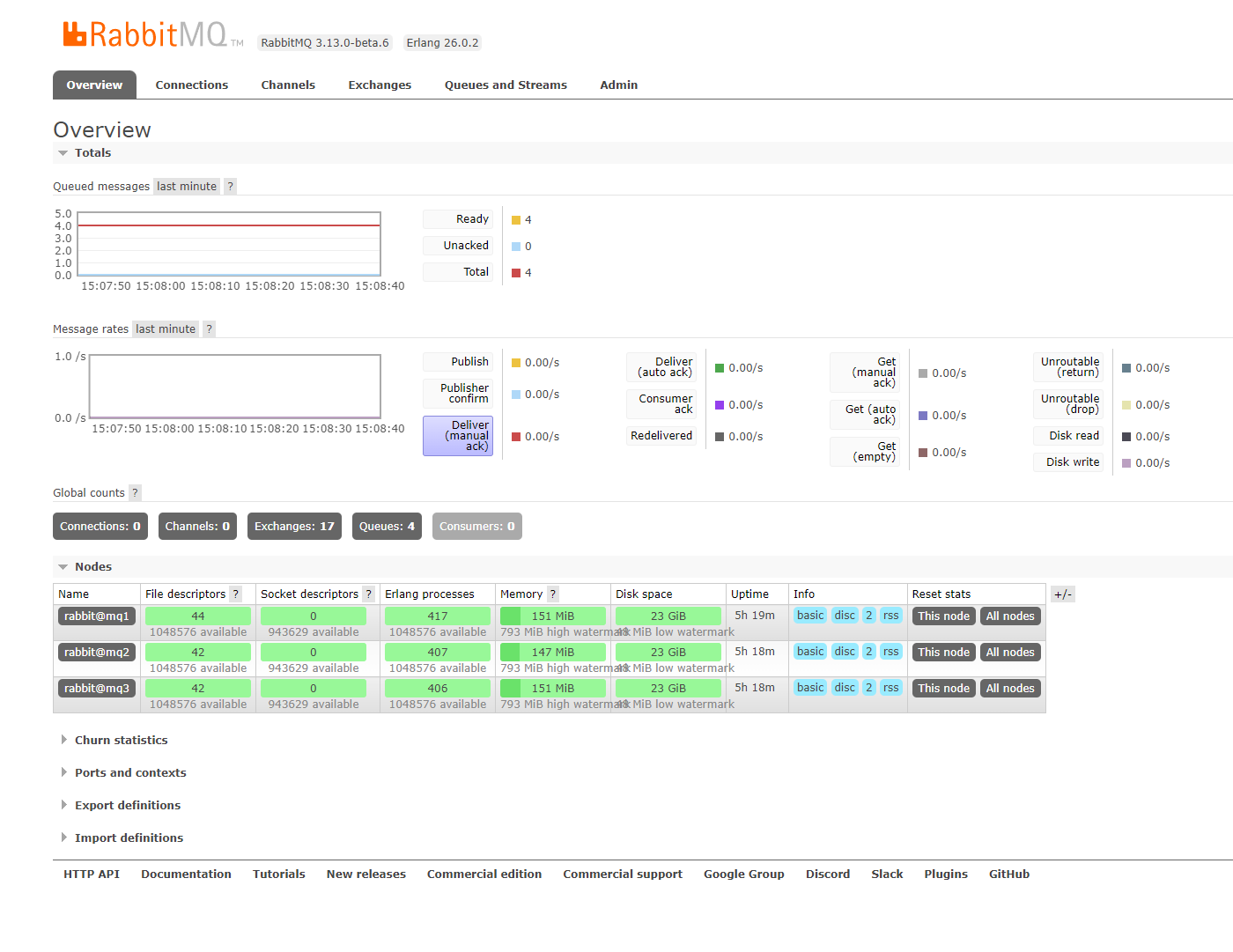
Task: Toggle the Deliver (manual ack) rate series
Action: [458, 436]
